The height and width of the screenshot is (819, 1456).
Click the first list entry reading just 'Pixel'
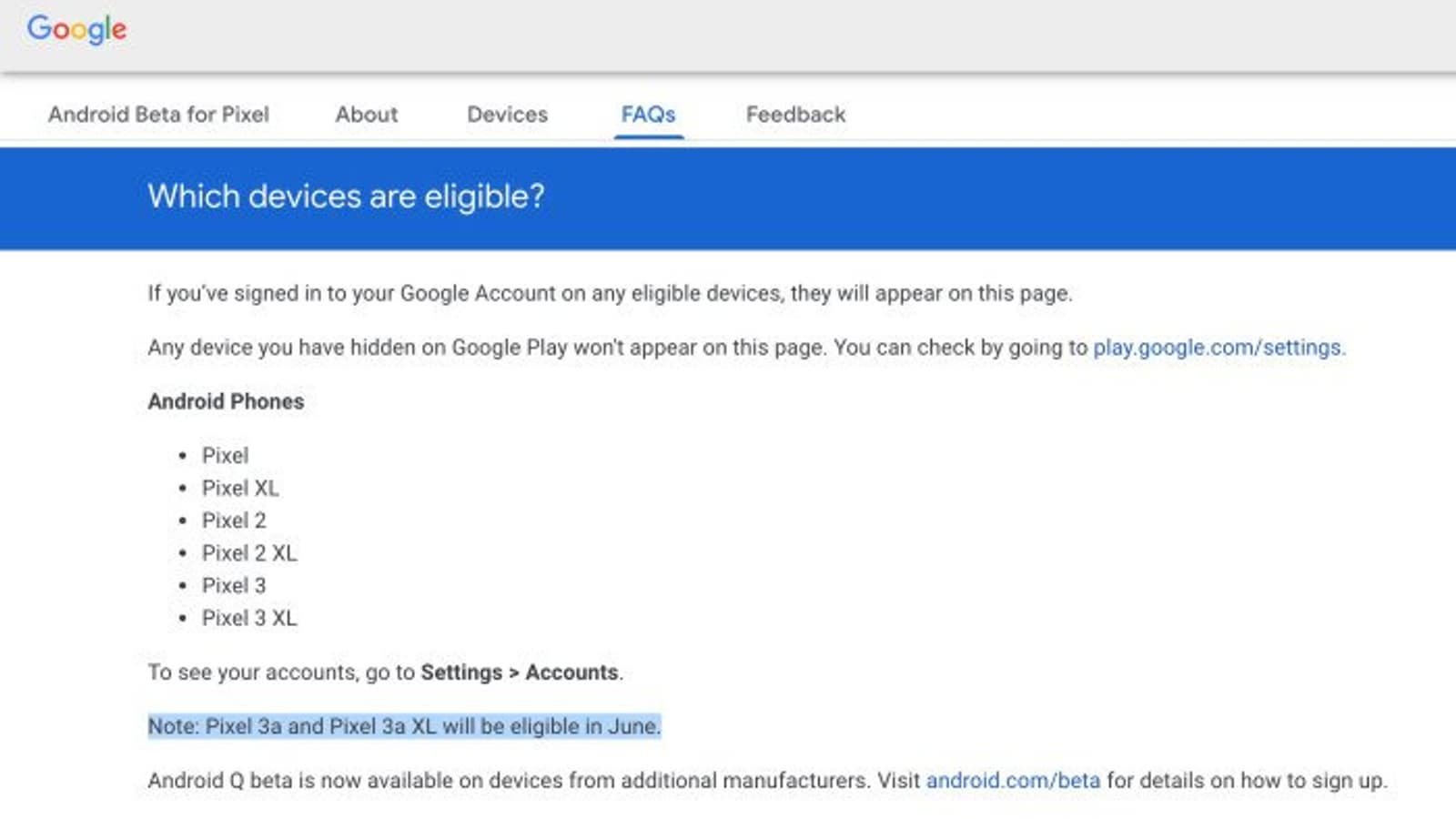coord(225,455)
